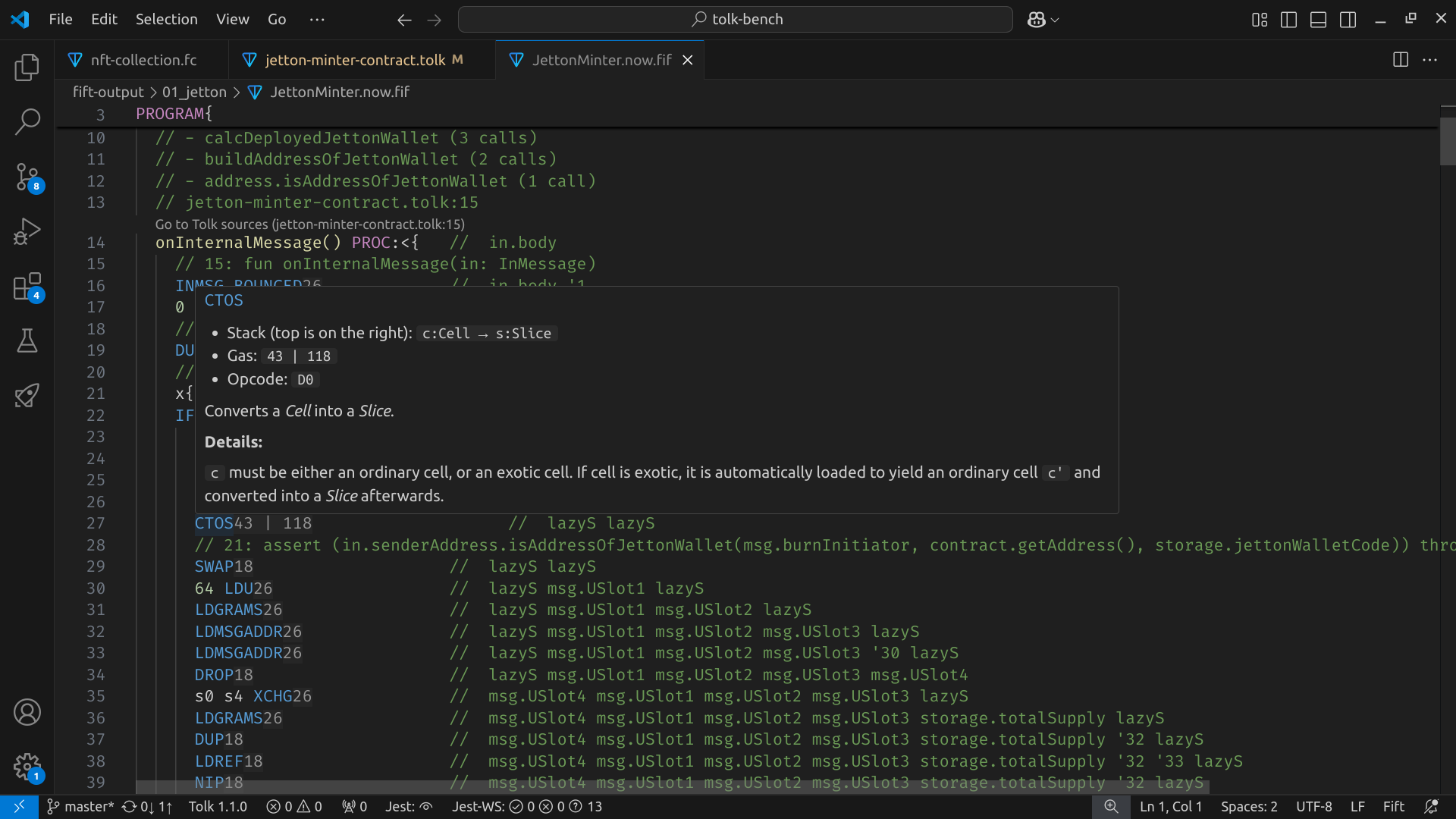Change indentation via Spaces: 2
Viewport: 1456px width, 819px height.
coord(1249,807)
